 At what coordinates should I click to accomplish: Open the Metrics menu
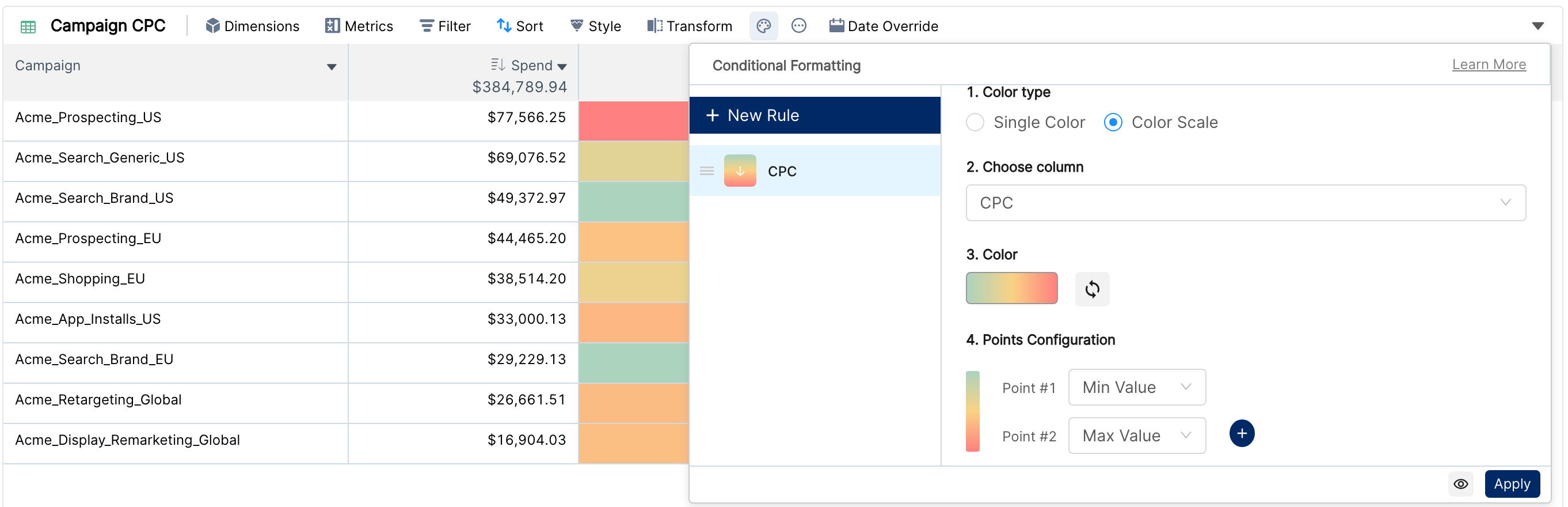pos(359,26)
